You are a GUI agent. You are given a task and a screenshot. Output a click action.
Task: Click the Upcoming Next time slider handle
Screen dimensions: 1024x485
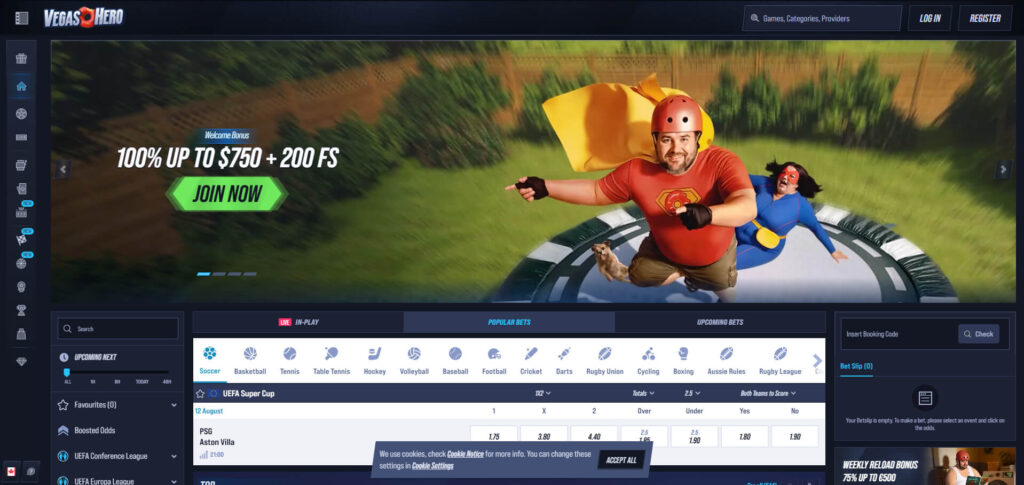click(x=67, y=372)
